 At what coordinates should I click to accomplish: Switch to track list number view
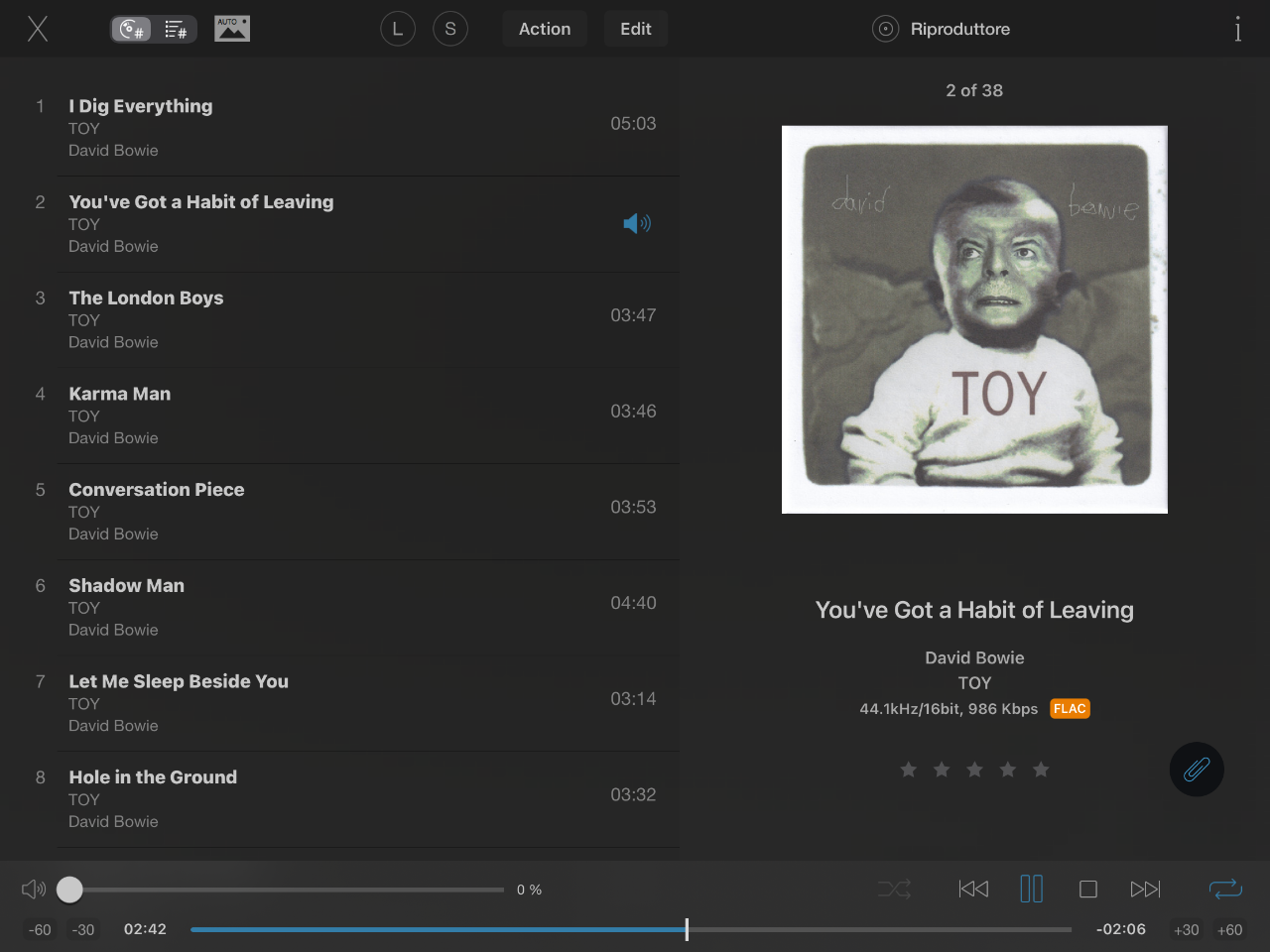click(x=176, y=30)
